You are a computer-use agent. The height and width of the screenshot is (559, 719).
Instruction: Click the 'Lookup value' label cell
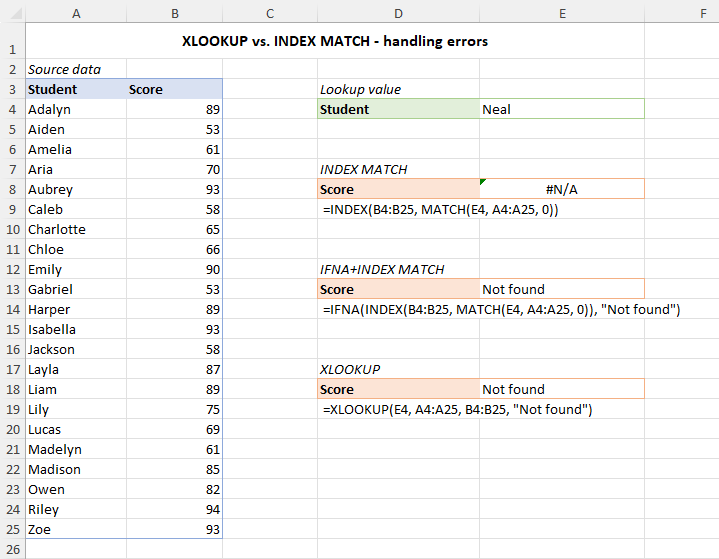398,89
